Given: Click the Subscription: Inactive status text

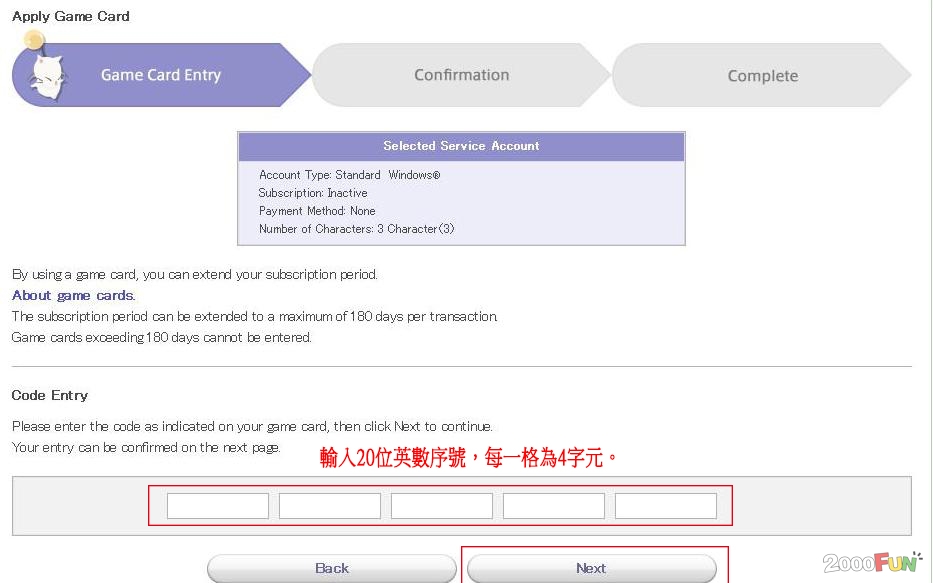Looking at the screenshot, I should tap(313, 193).
